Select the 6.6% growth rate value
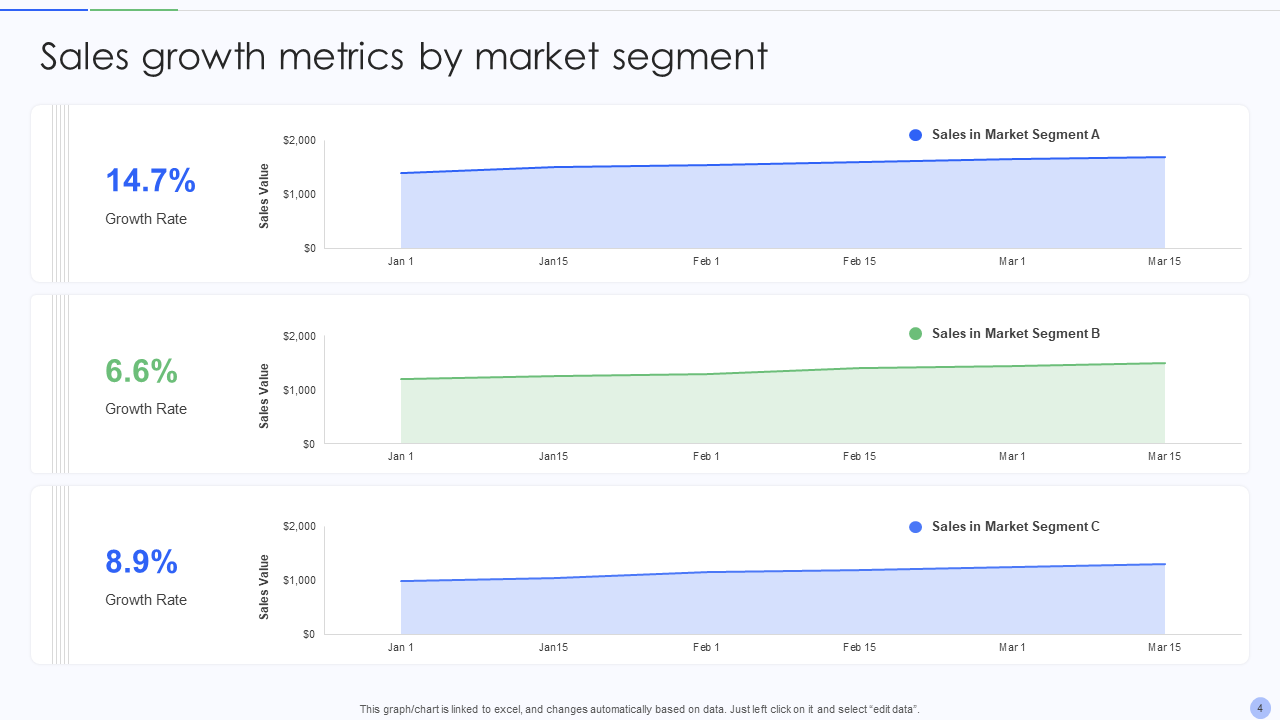The height and width of the screenshot is (720, 1280). point(141,371)
